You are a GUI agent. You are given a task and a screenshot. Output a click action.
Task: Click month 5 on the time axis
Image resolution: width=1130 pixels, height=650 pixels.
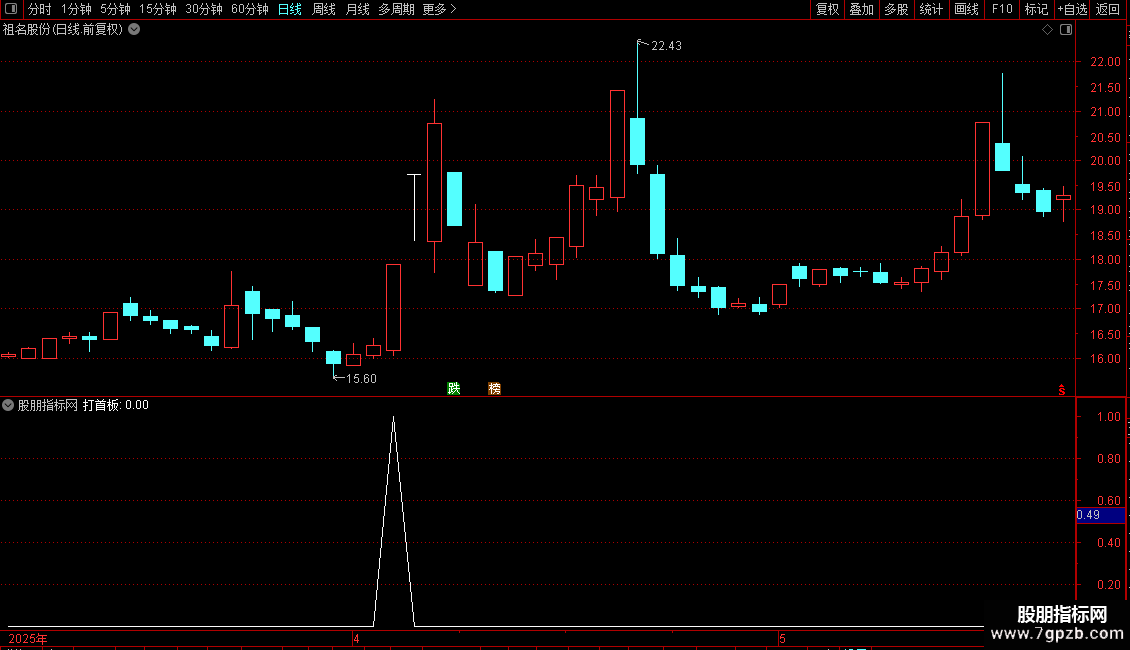click(x=782, y=638)
